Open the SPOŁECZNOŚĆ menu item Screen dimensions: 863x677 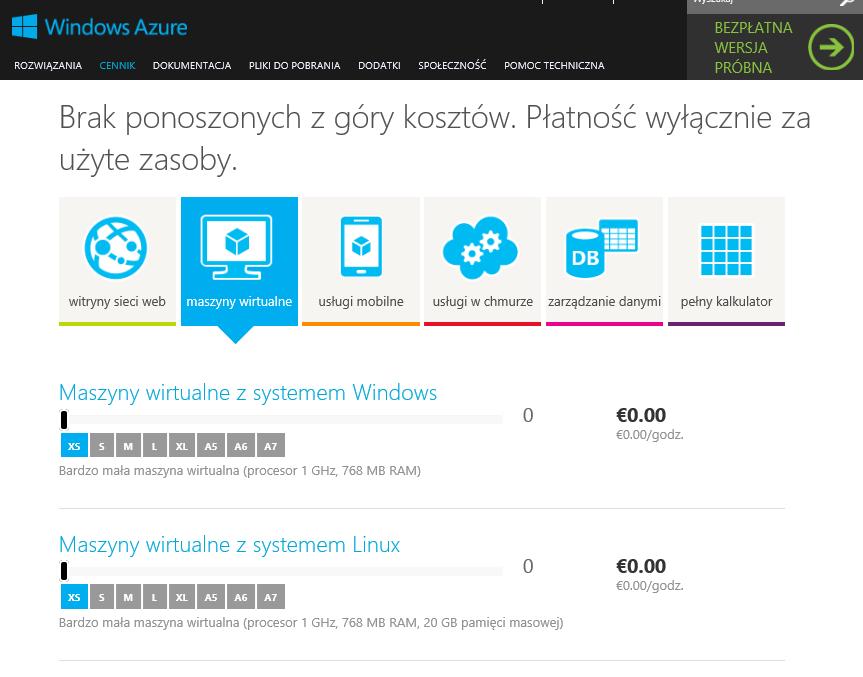coord(452,65)
